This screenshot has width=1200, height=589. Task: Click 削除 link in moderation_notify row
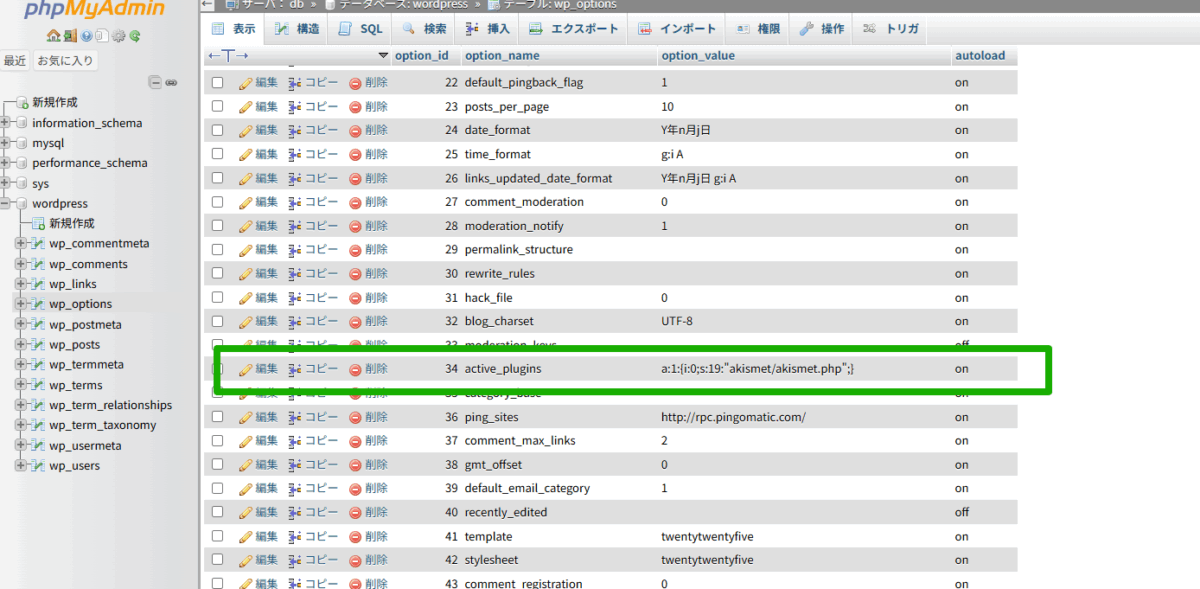point(376,226)
